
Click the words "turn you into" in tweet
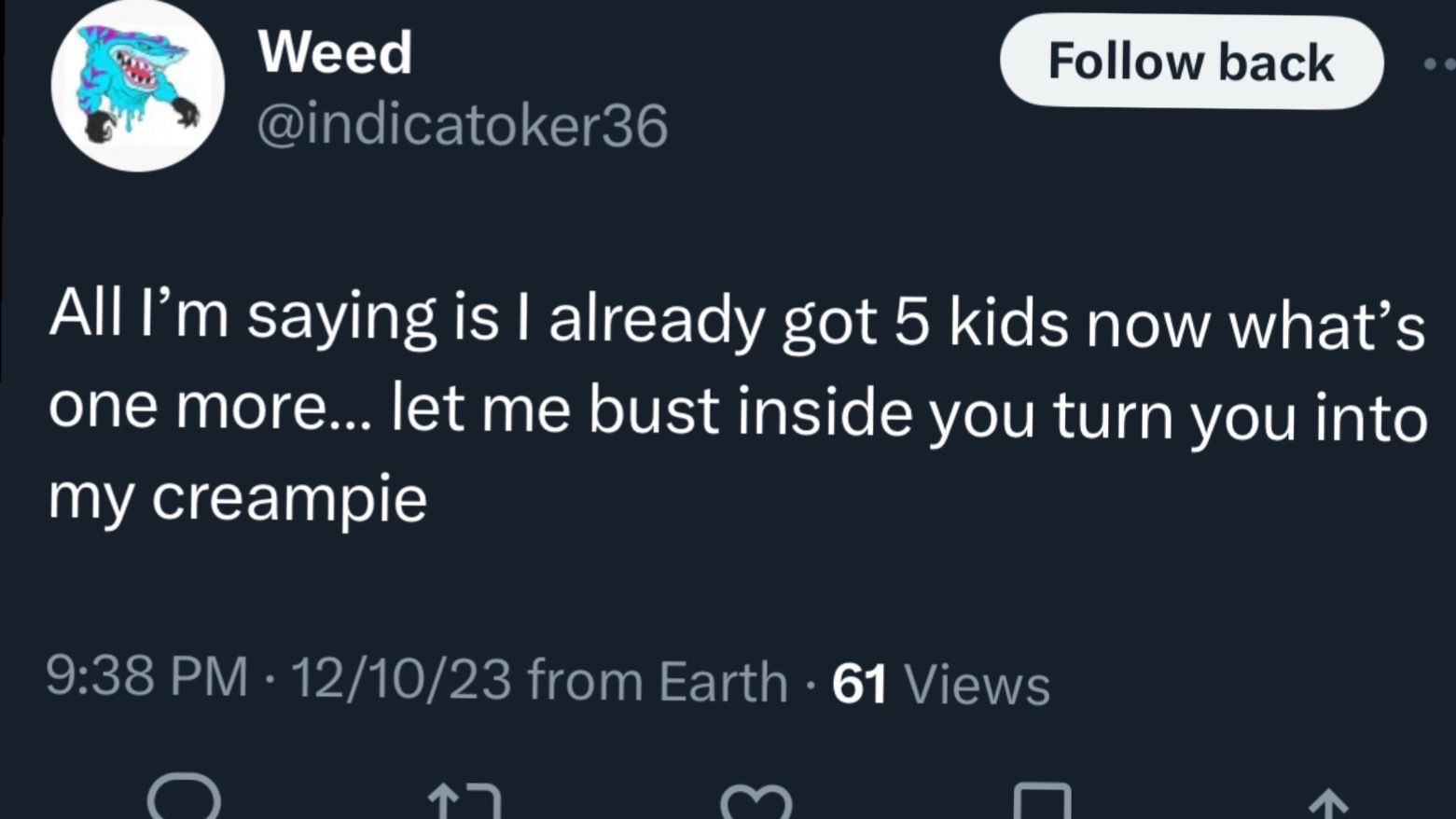coord(1241,415)
